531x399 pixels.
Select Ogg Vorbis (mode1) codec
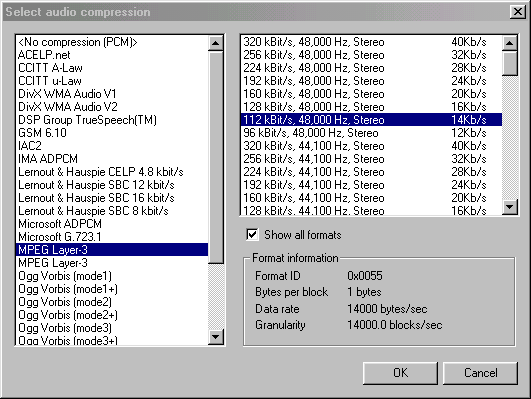[112, 276]
